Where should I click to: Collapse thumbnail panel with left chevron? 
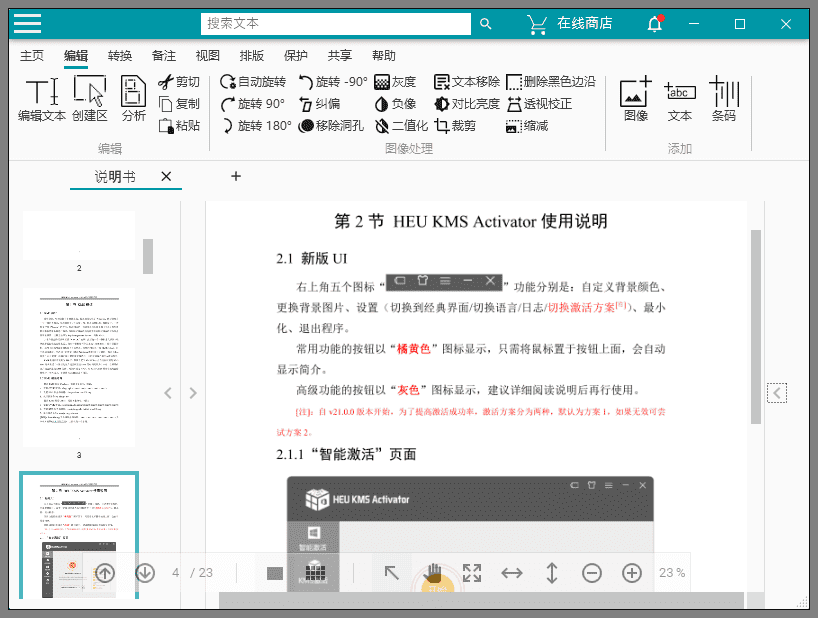168,393
